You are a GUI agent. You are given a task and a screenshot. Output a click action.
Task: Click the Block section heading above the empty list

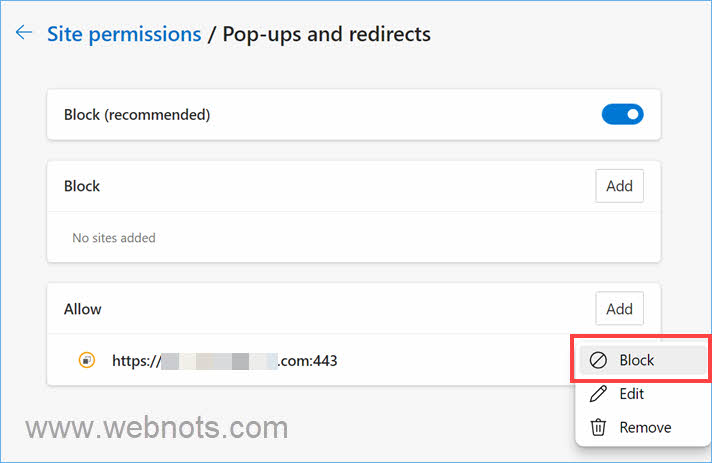[x=82, y=186]
